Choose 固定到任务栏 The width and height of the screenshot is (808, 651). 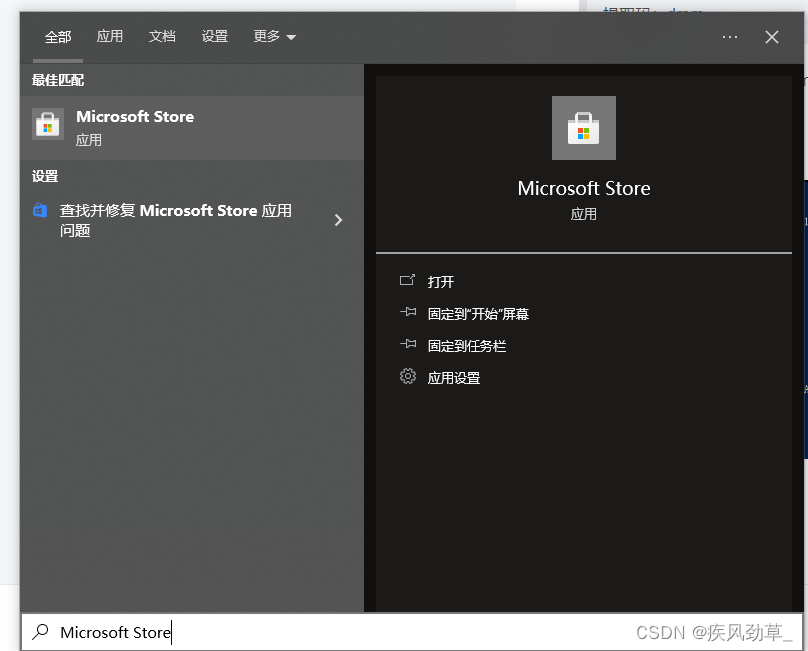(467, 346)
